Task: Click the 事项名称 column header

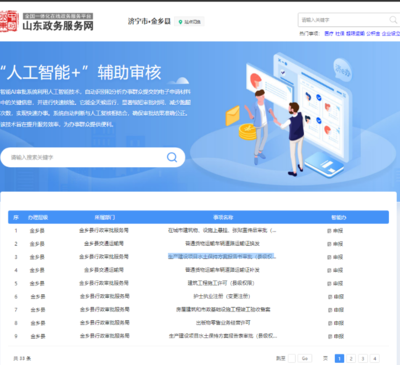Action: click(223, 217)
